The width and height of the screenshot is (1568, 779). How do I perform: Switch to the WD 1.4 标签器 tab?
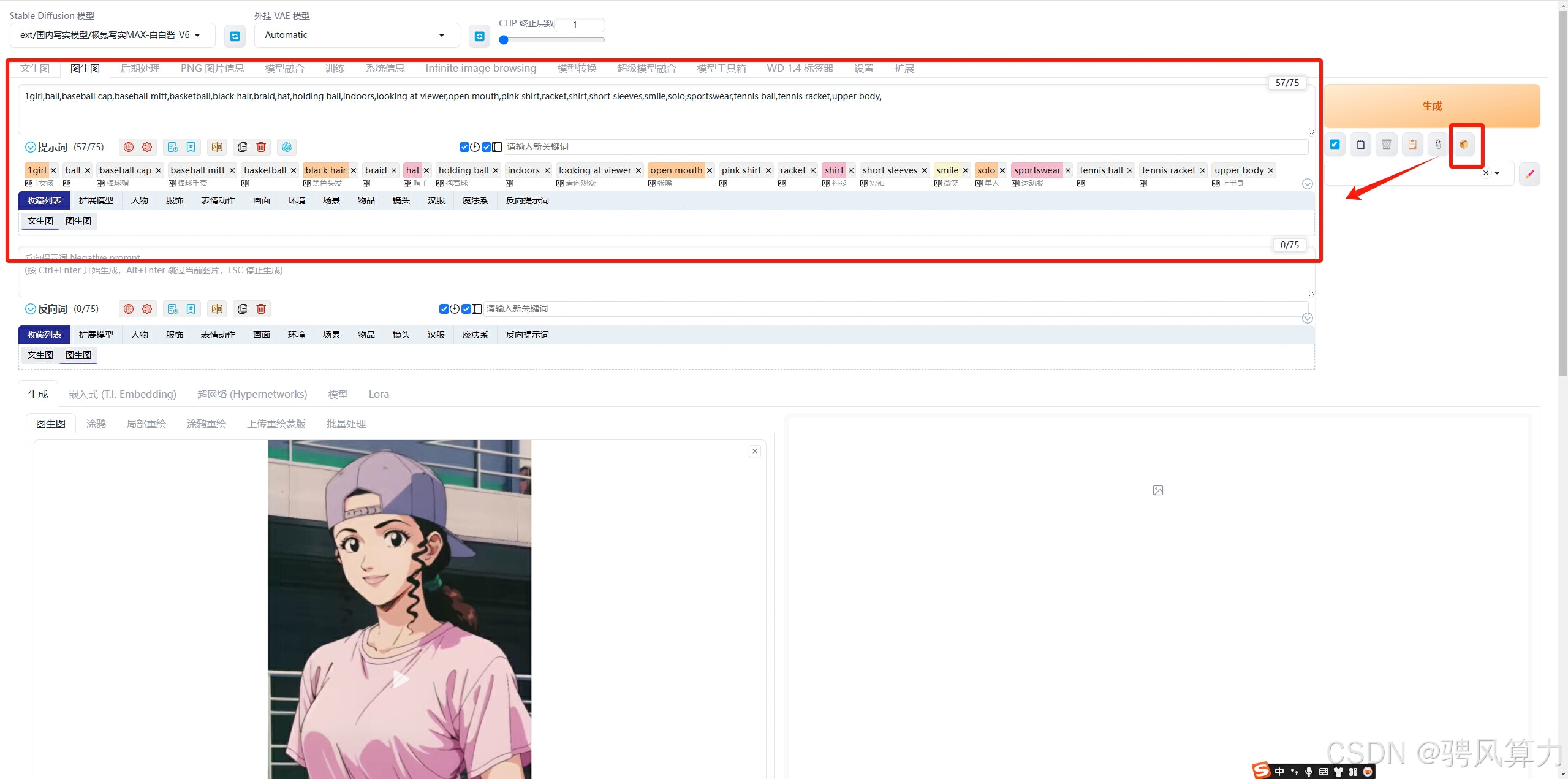click(x=799, y=68)
